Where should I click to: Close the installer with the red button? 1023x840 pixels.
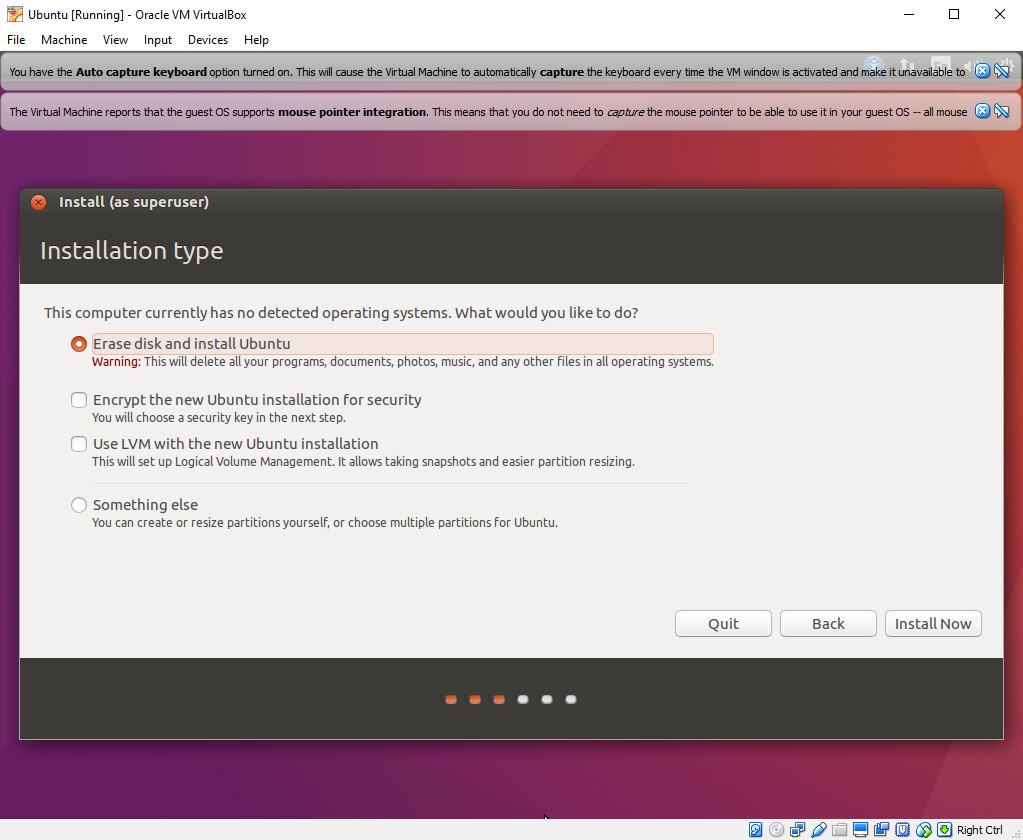[x=38, y=202]
